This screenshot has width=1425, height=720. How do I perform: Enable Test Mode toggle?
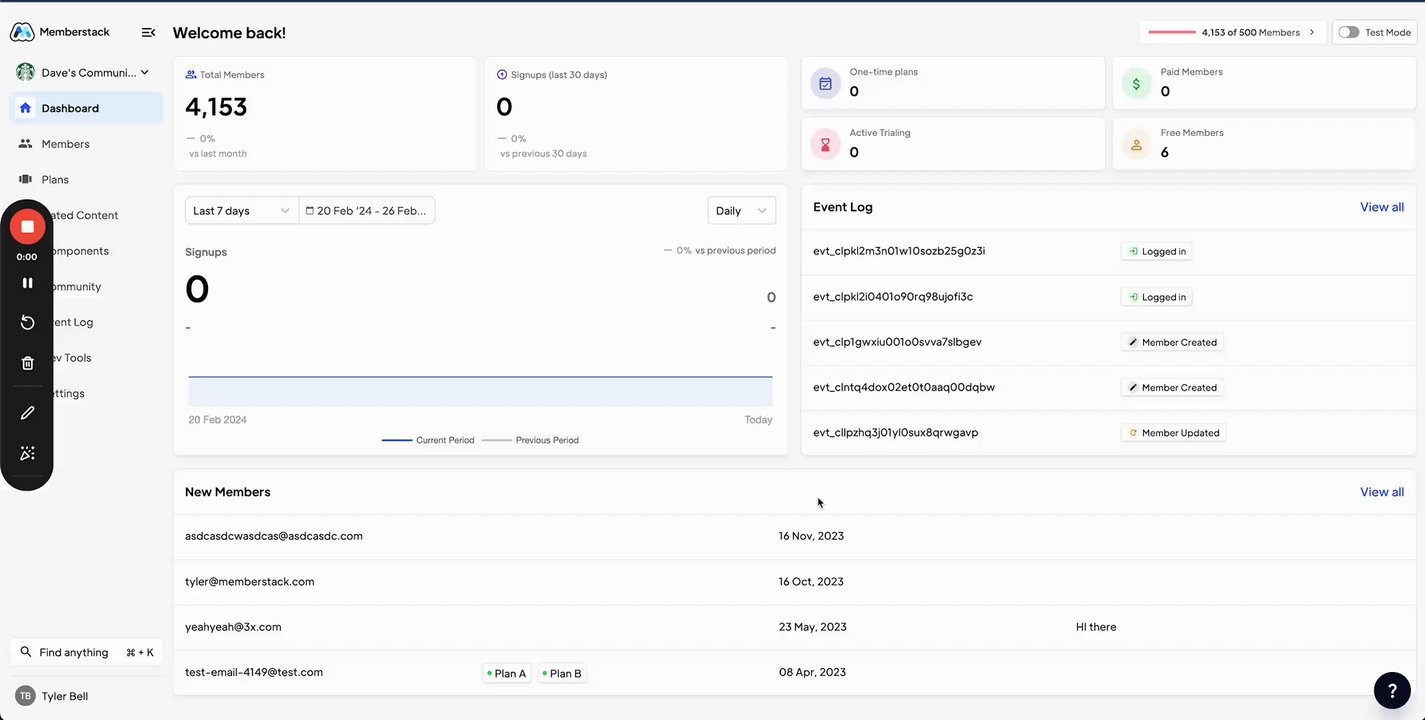coord(1349,32)
